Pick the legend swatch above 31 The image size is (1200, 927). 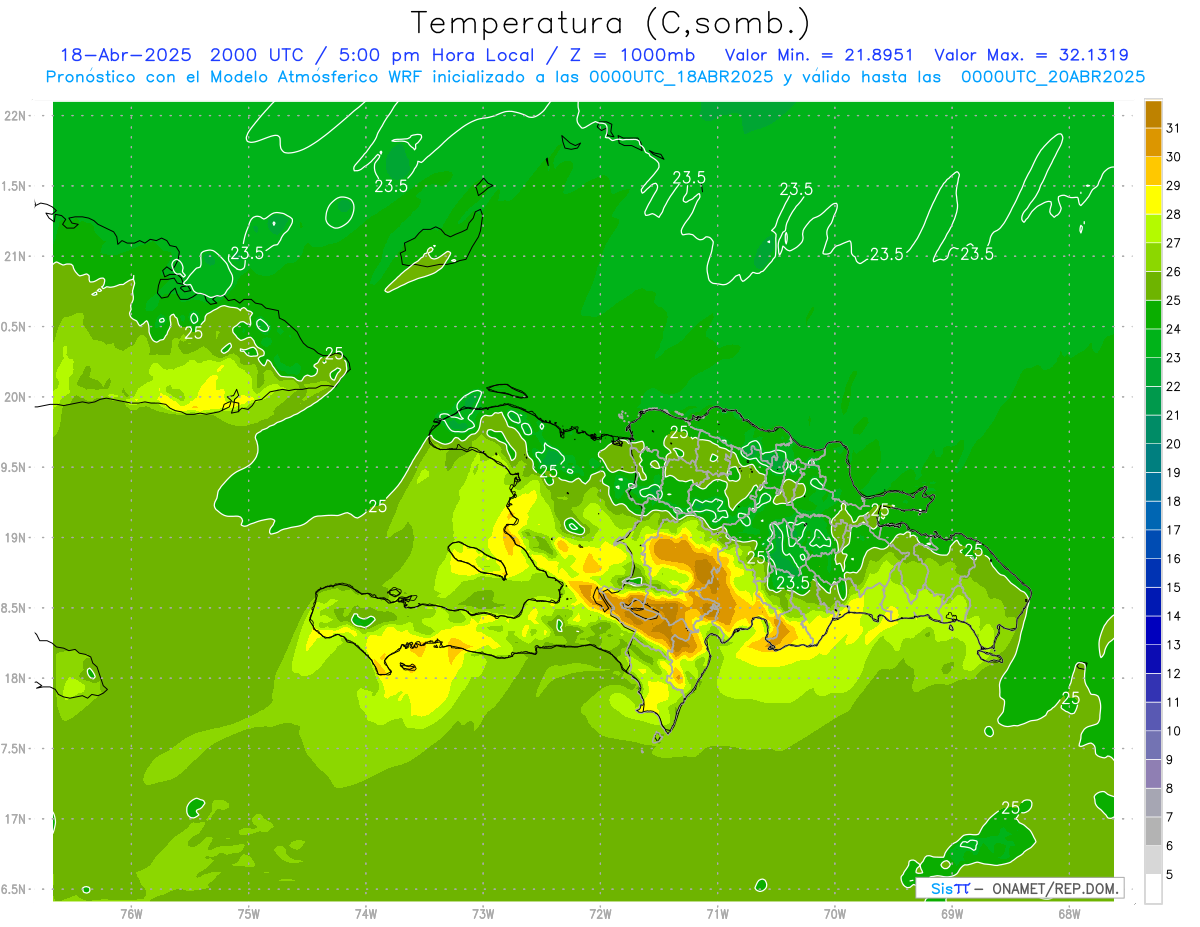tap(1153, 113)
